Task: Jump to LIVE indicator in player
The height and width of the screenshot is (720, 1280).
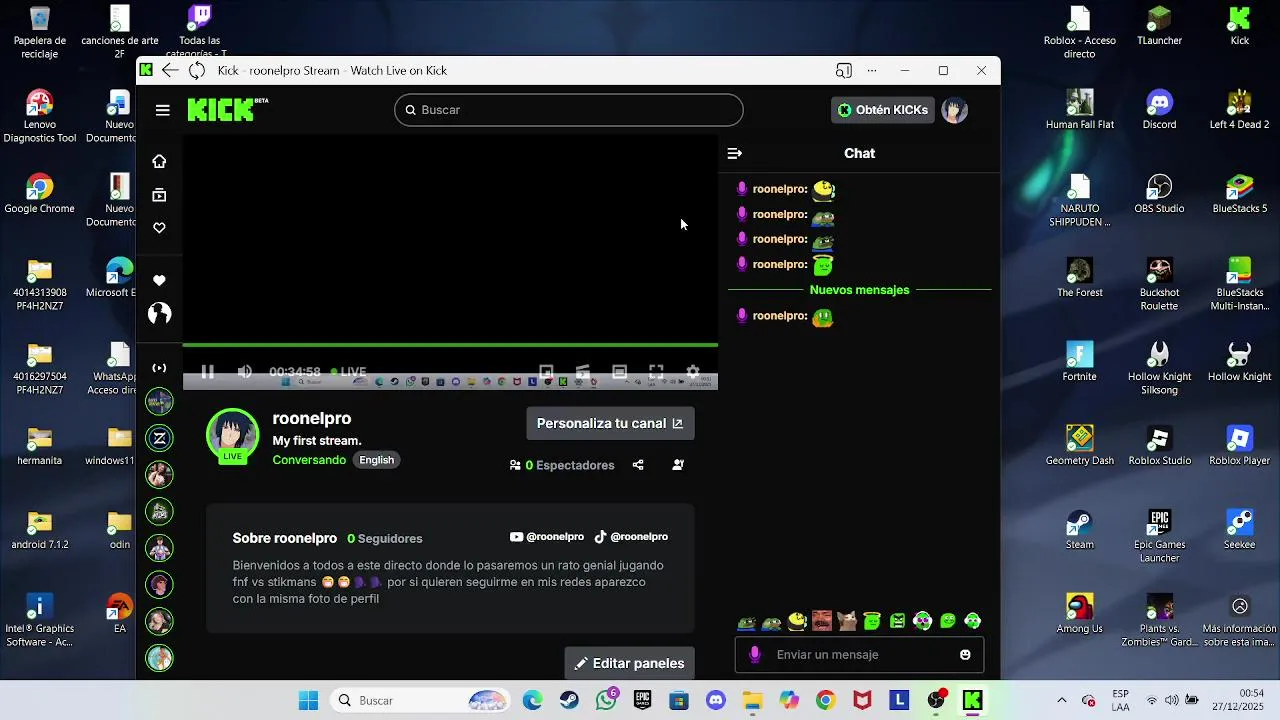Action: (x=348, y=371)
